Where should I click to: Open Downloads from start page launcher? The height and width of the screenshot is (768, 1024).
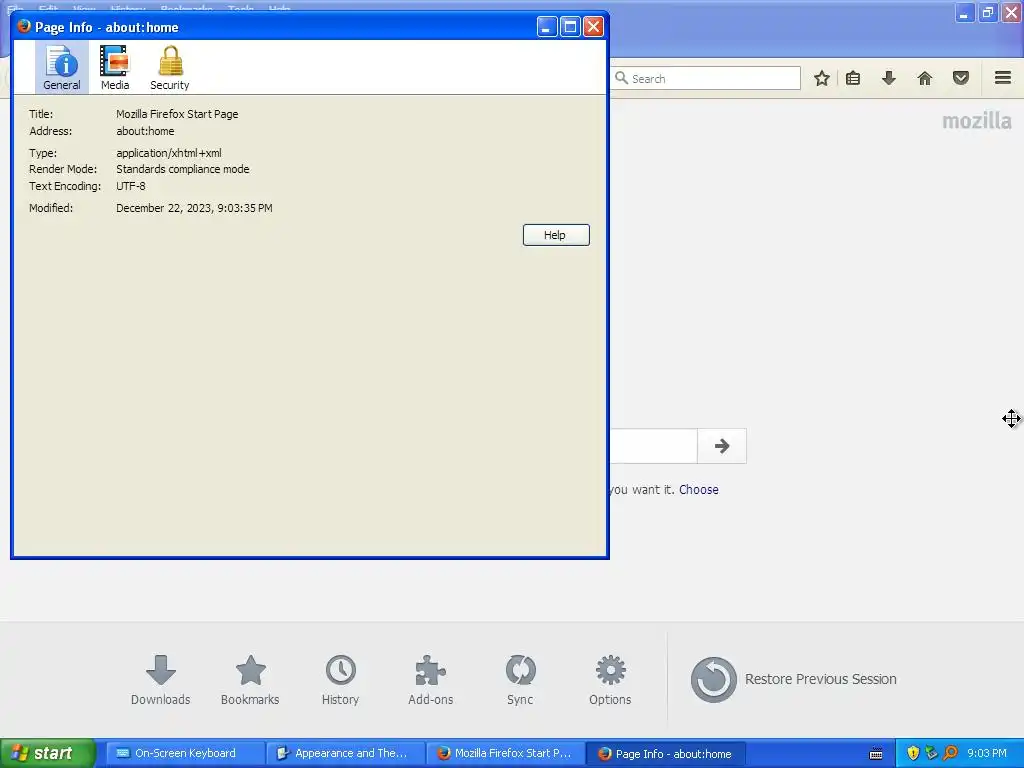pyautogui.click(x=161, y=680)
